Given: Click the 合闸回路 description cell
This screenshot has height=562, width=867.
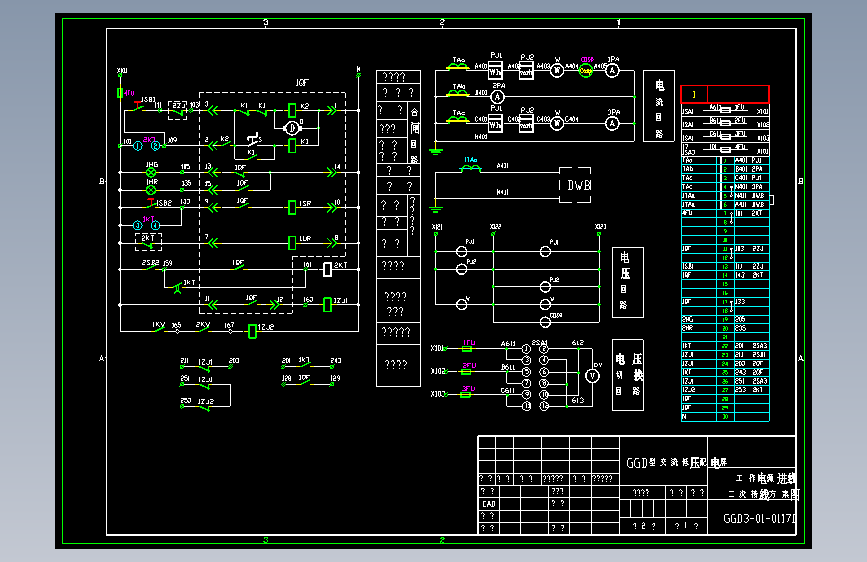Looking at the screenshot, I should pyautogui.click(x=414, y=133).
